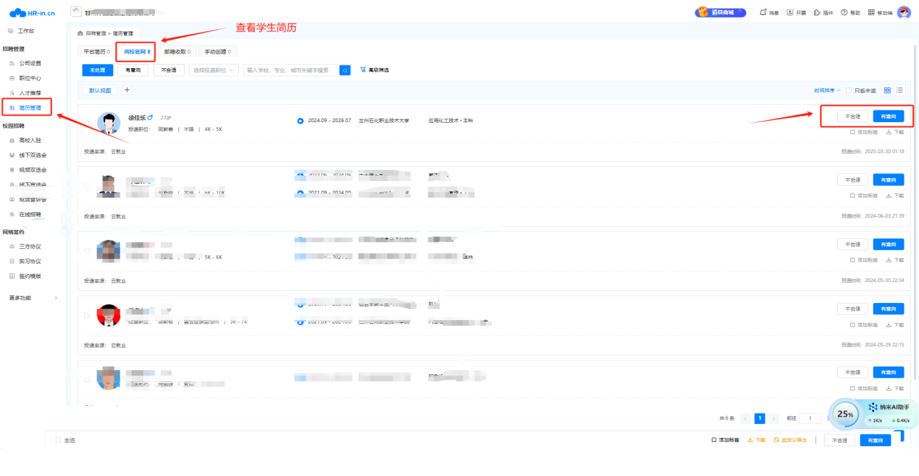Switch to grid card view icon
919x476 pixels.
(x=887, y=90)
